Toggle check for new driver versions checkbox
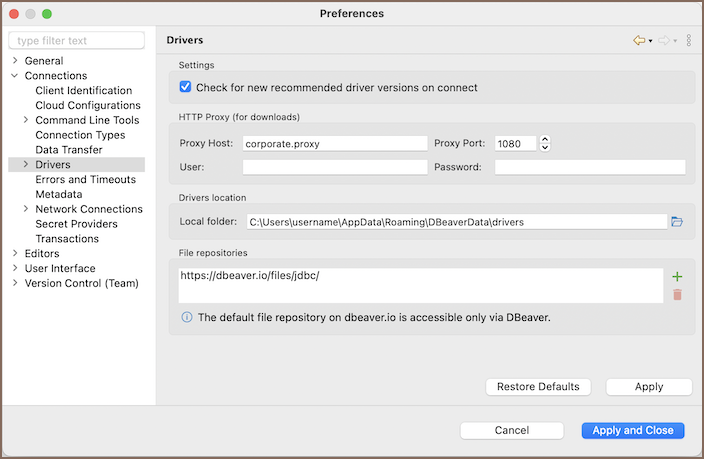Screen dimensions: 704x459 tap(185, 87)
